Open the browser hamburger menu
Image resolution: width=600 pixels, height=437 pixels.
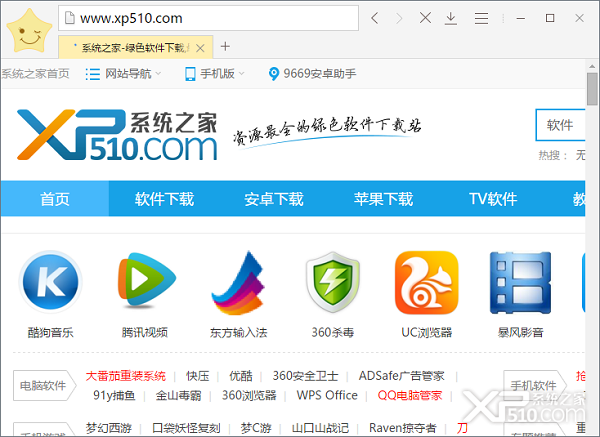(x=481, y=18)
